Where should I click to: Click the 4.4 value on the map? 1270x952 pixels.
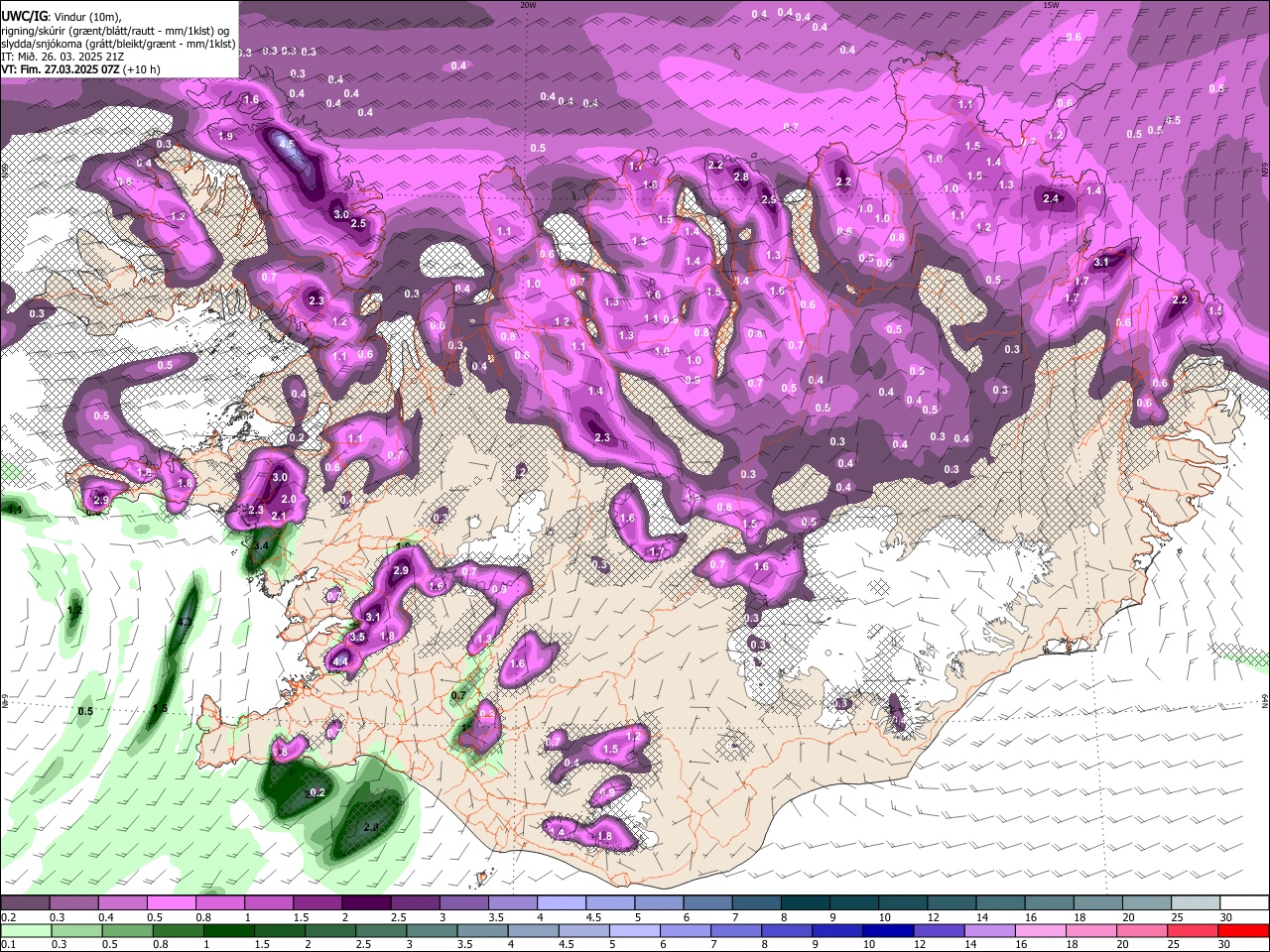click(340, 661)
